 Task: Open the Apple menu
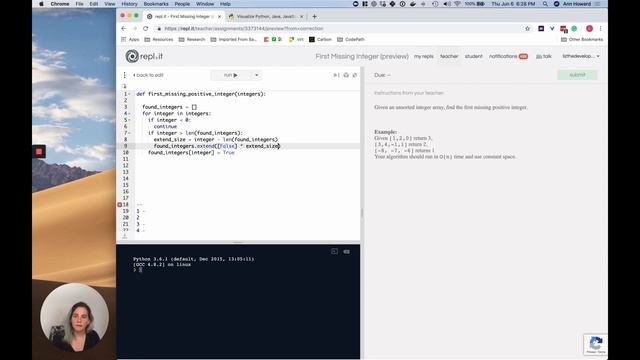(41, 4)
